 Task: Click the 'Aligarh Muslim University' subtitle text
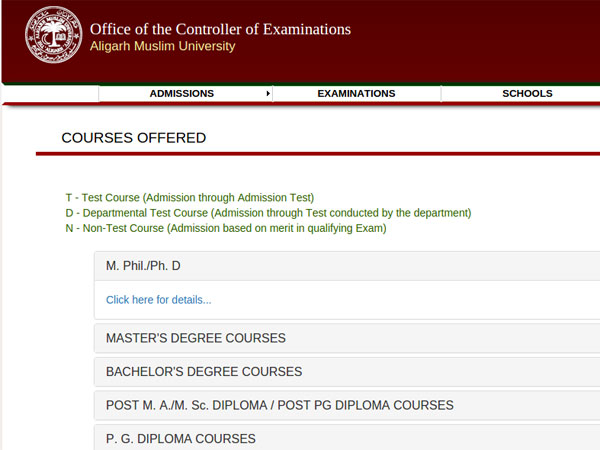(163, 47)
